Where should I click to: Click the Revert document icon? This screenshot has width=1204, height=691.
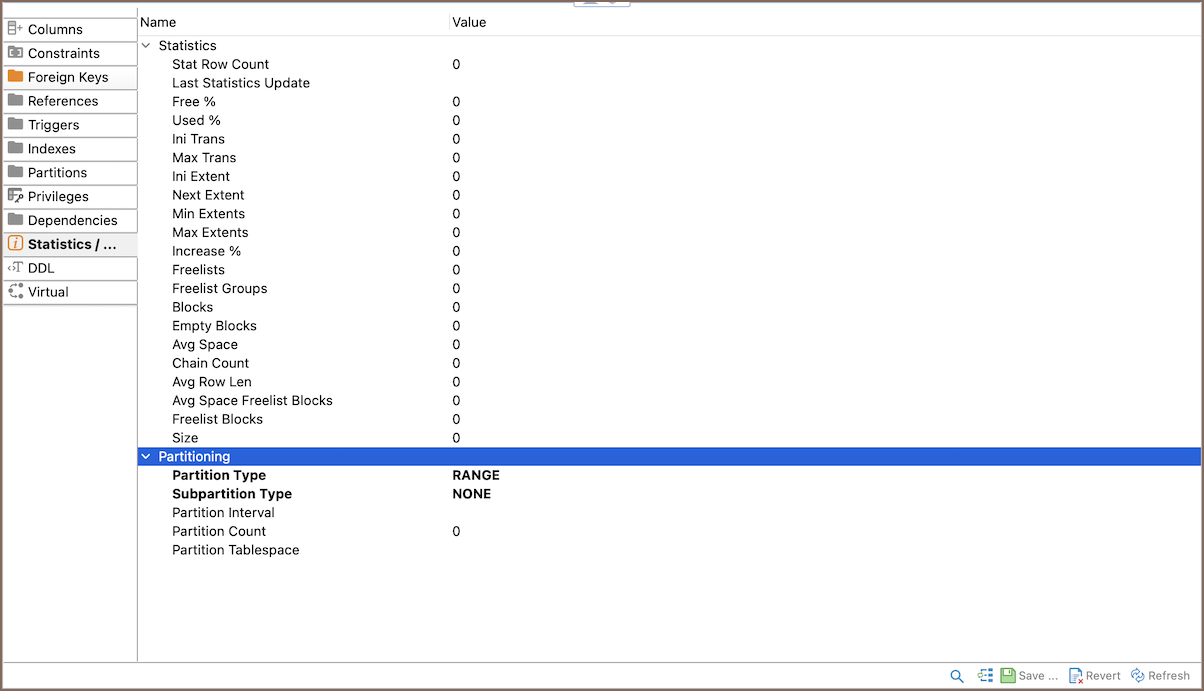(1076, 676)
